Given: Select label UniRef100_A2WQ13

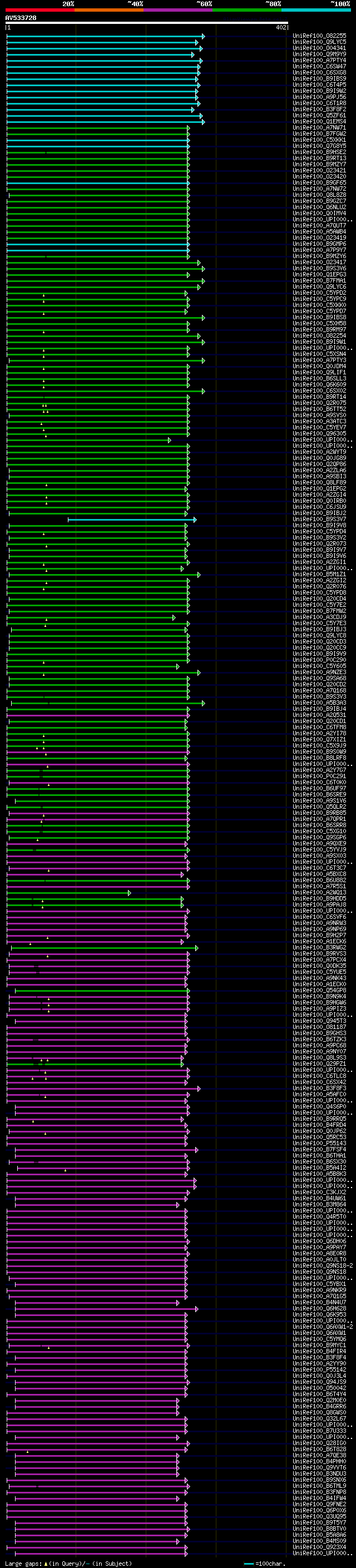Looking at the screenshot, I should click(x=319, y=892).
